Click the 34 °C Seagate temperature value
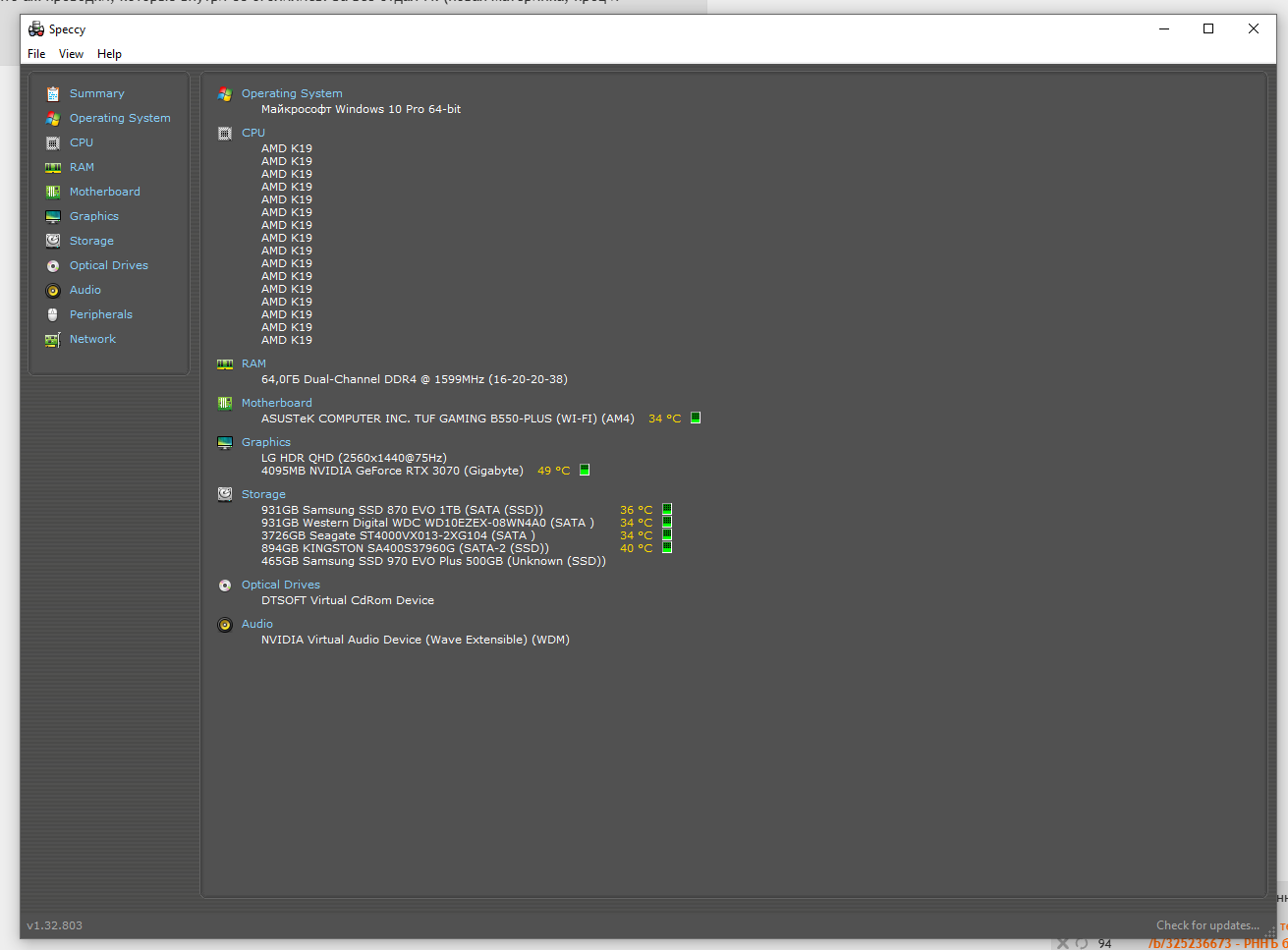Screen dimensions: 1288x950 pyautogui.click(x=636, y=535)
